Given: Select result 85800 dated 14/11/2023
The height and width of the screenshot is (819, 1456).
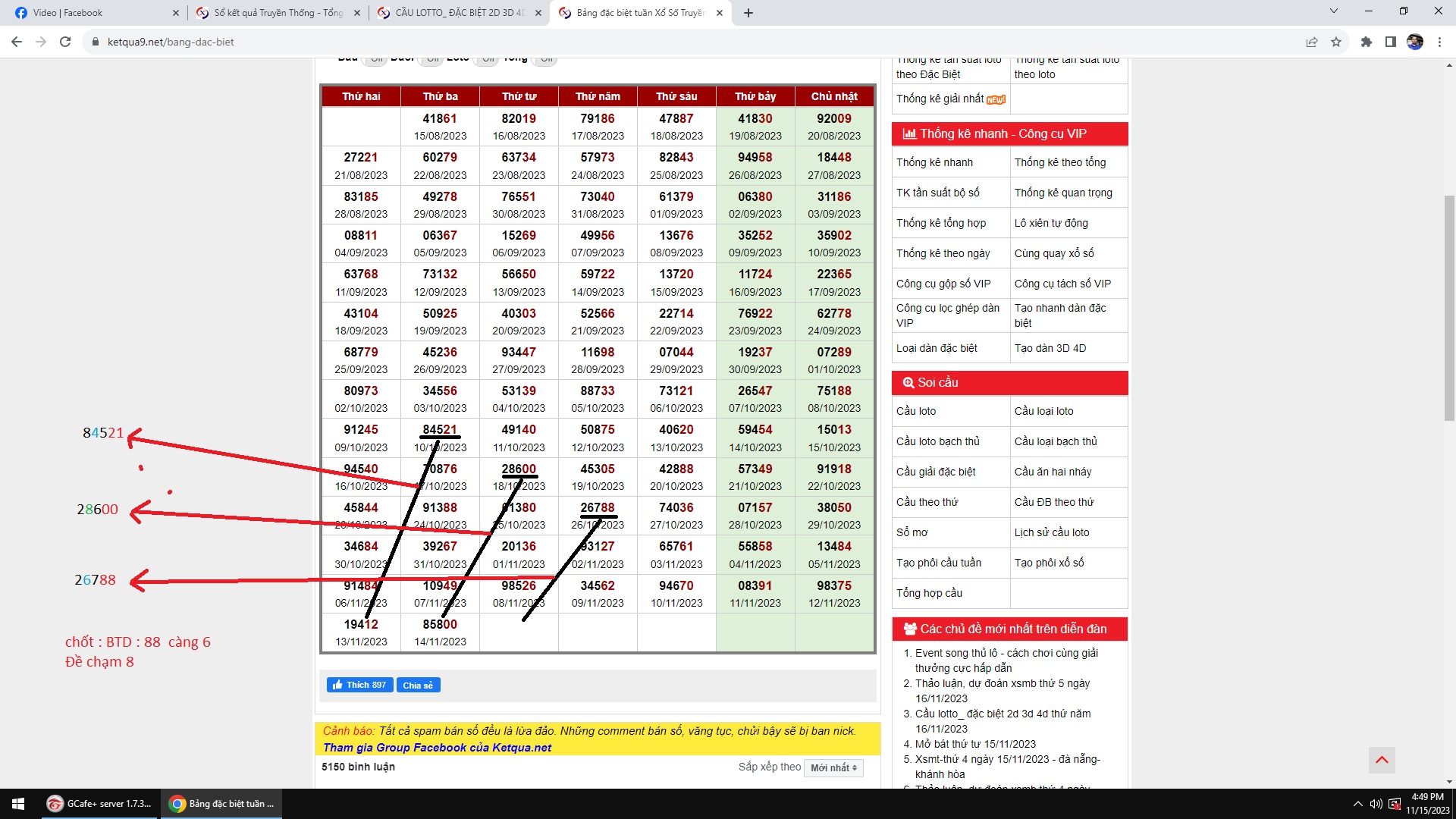Looking at the screenshot, I should [x=440, y=632].
